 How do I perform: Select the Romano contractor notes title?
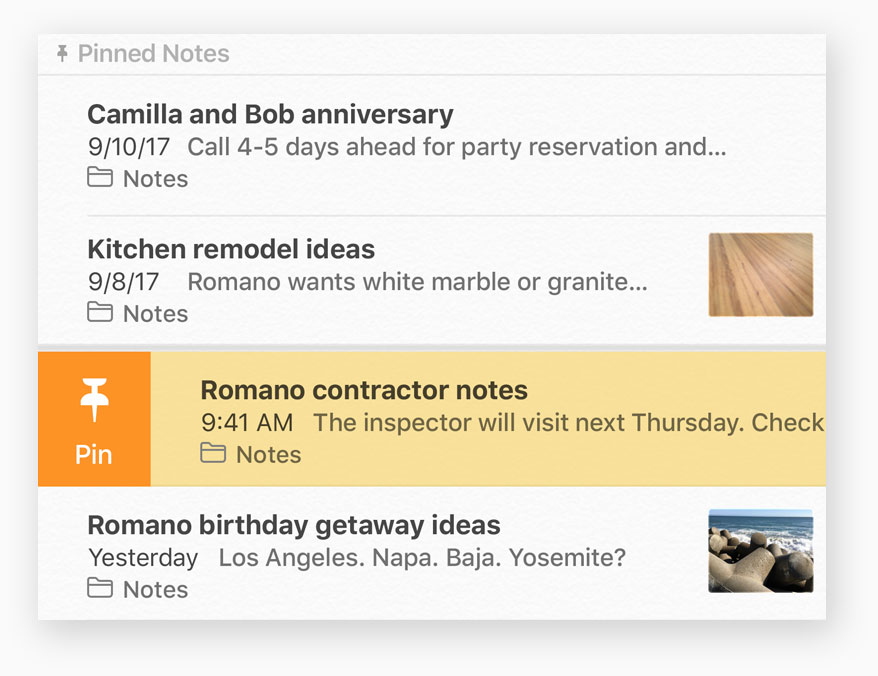point(364,390)
